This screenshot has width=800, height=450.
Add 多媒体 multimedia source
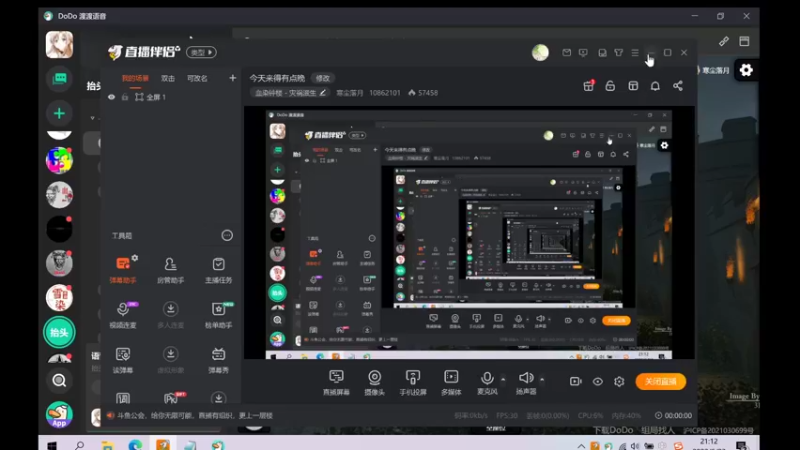[x=451, y=382]
